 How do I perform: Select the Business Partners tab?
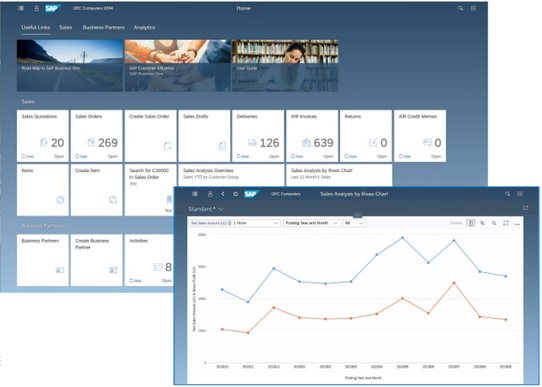coord(103,28)
